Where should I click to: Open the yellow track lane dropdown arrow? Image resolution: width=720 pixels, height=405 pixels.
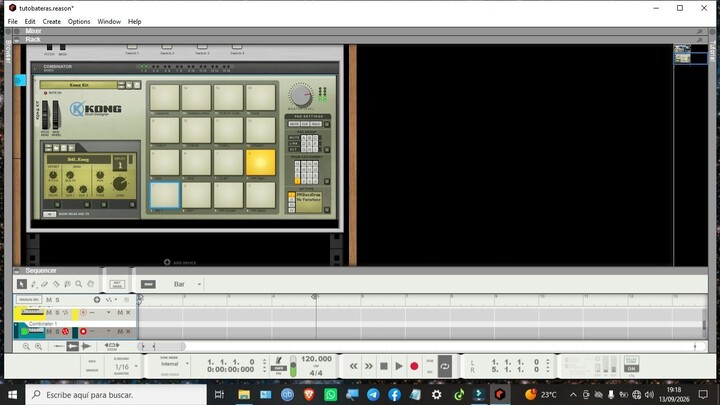[x=108, y=313]
